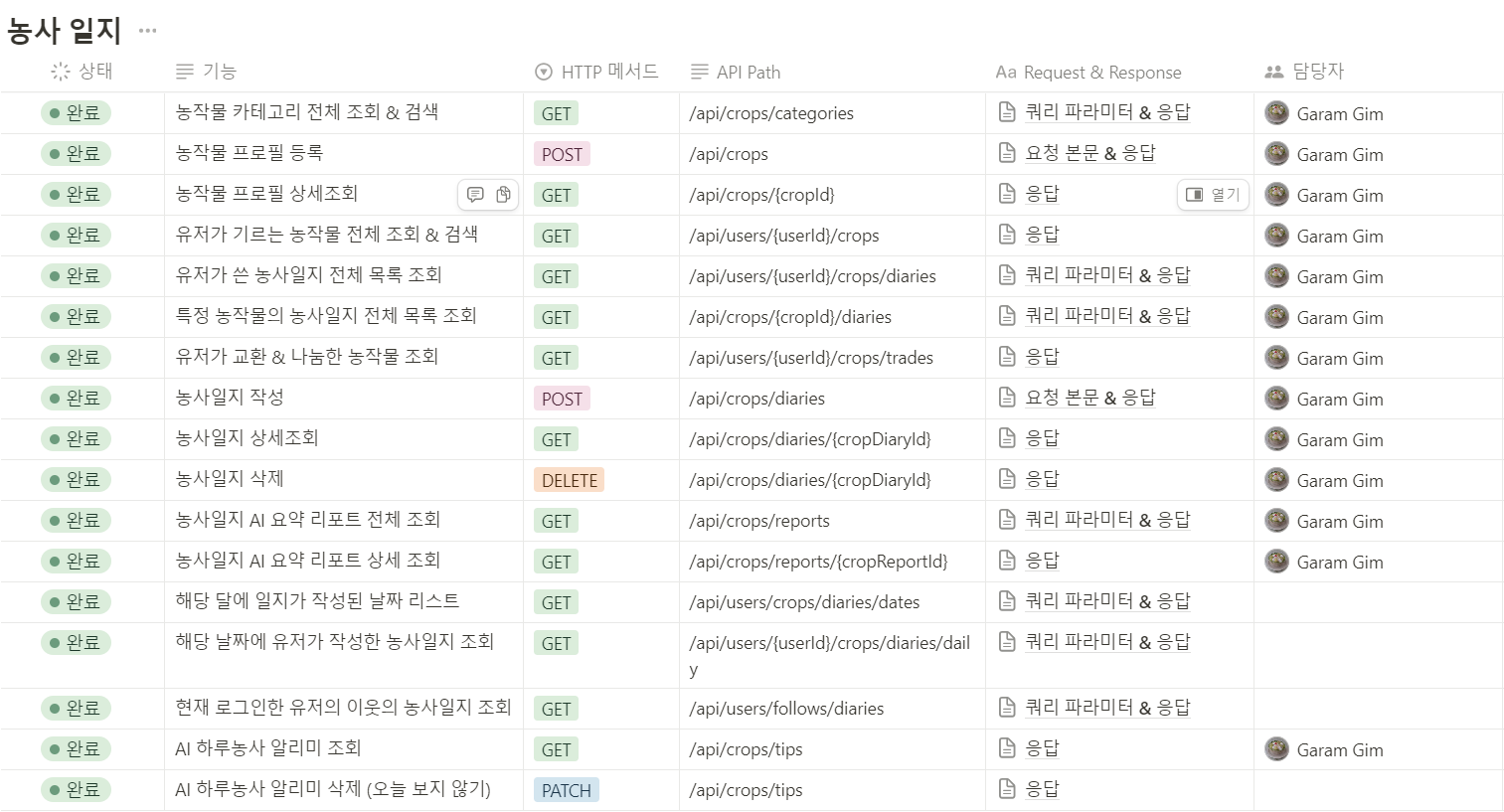The image size is (1504, 812).
Task: Open page icon in 농사일지 상세조회 row
Action: (x=1007, y=438)
